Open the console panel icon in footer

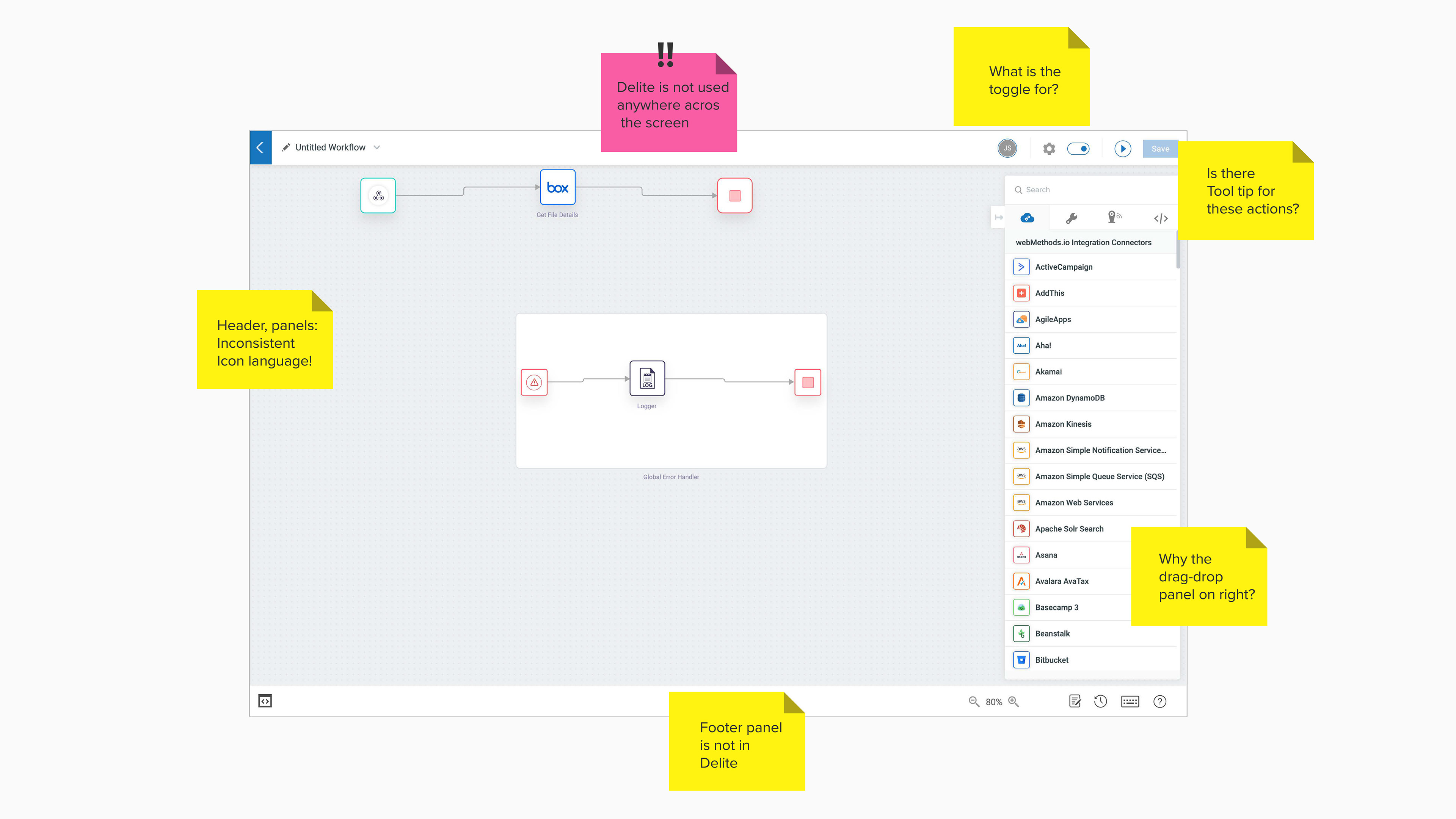pyautogui.click(x=265, y=701)
